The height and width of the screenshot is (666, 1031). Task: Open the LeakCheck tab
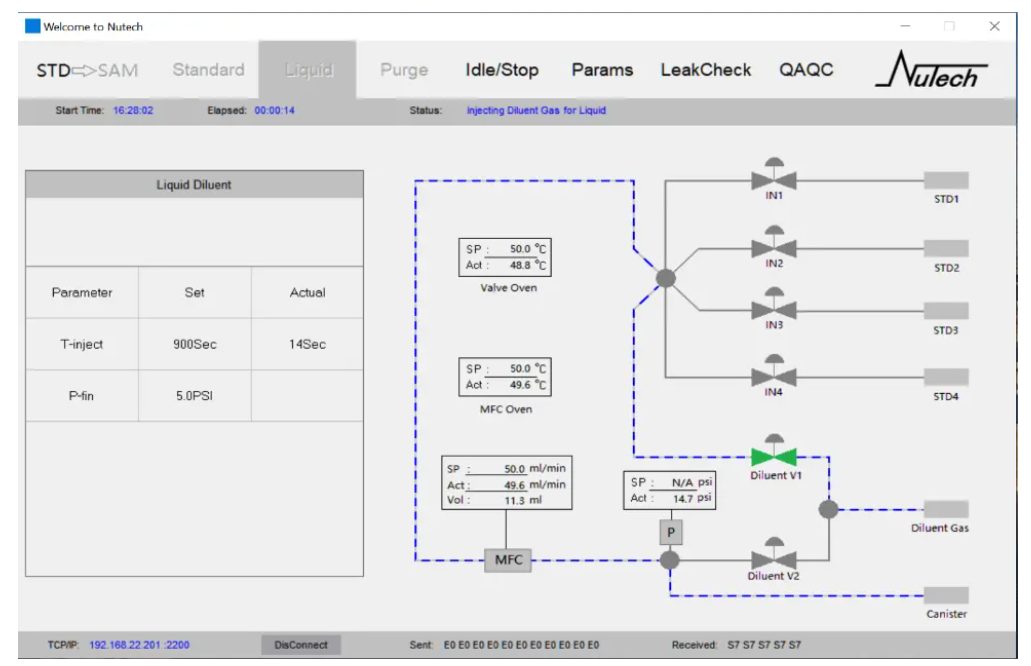click(x=706, y=70)
